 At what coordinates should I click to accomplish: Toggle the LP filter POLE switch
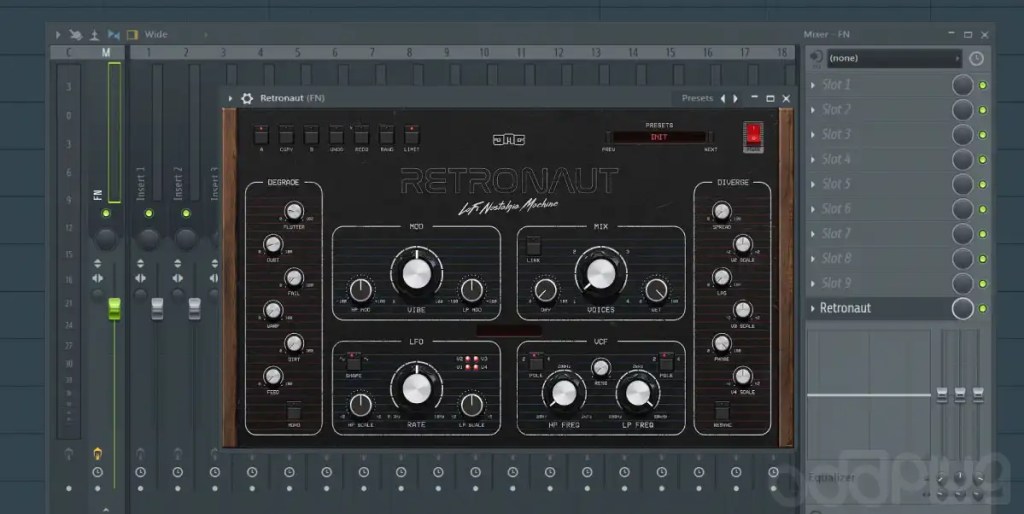[666, 362]
